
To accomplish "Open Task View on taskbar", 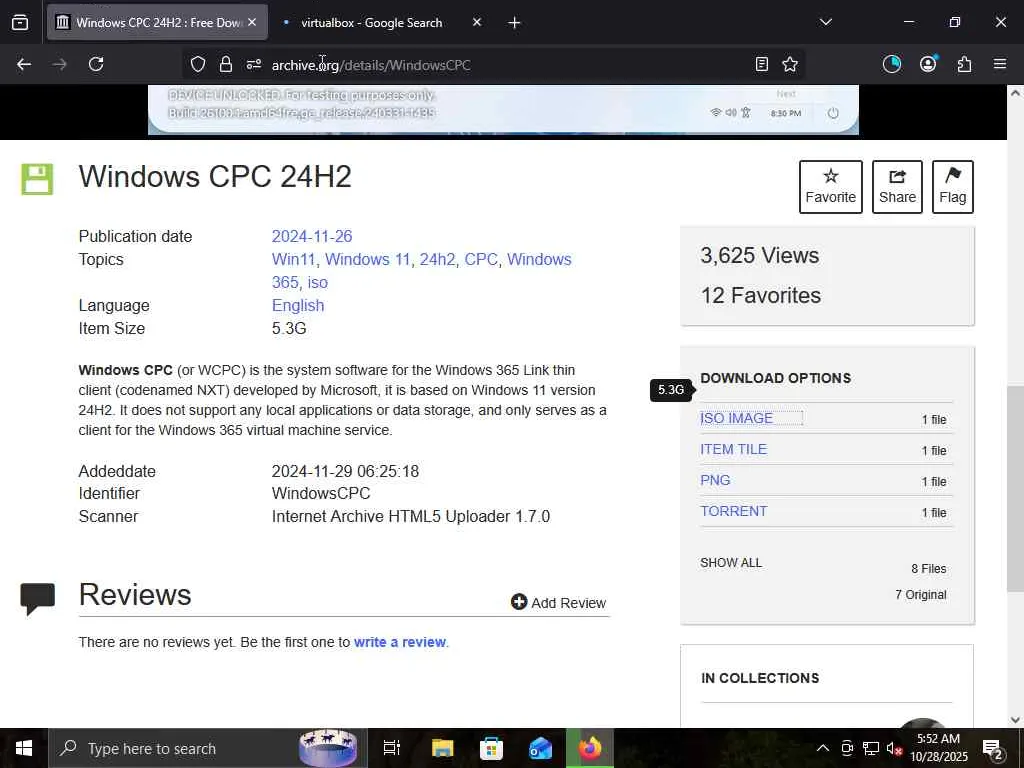I will point(391,748).
